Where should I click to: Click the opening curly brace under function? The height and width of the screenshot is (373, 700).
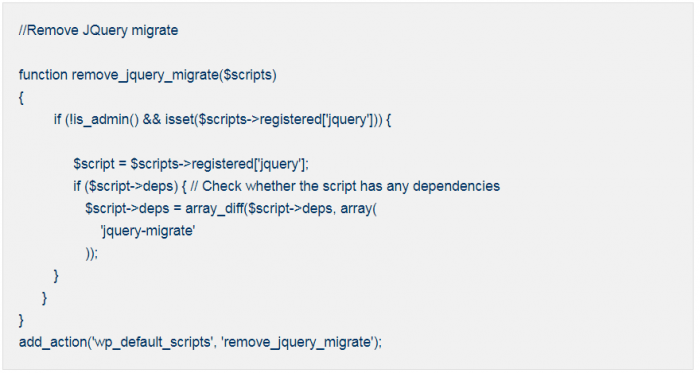pos(21,98)
